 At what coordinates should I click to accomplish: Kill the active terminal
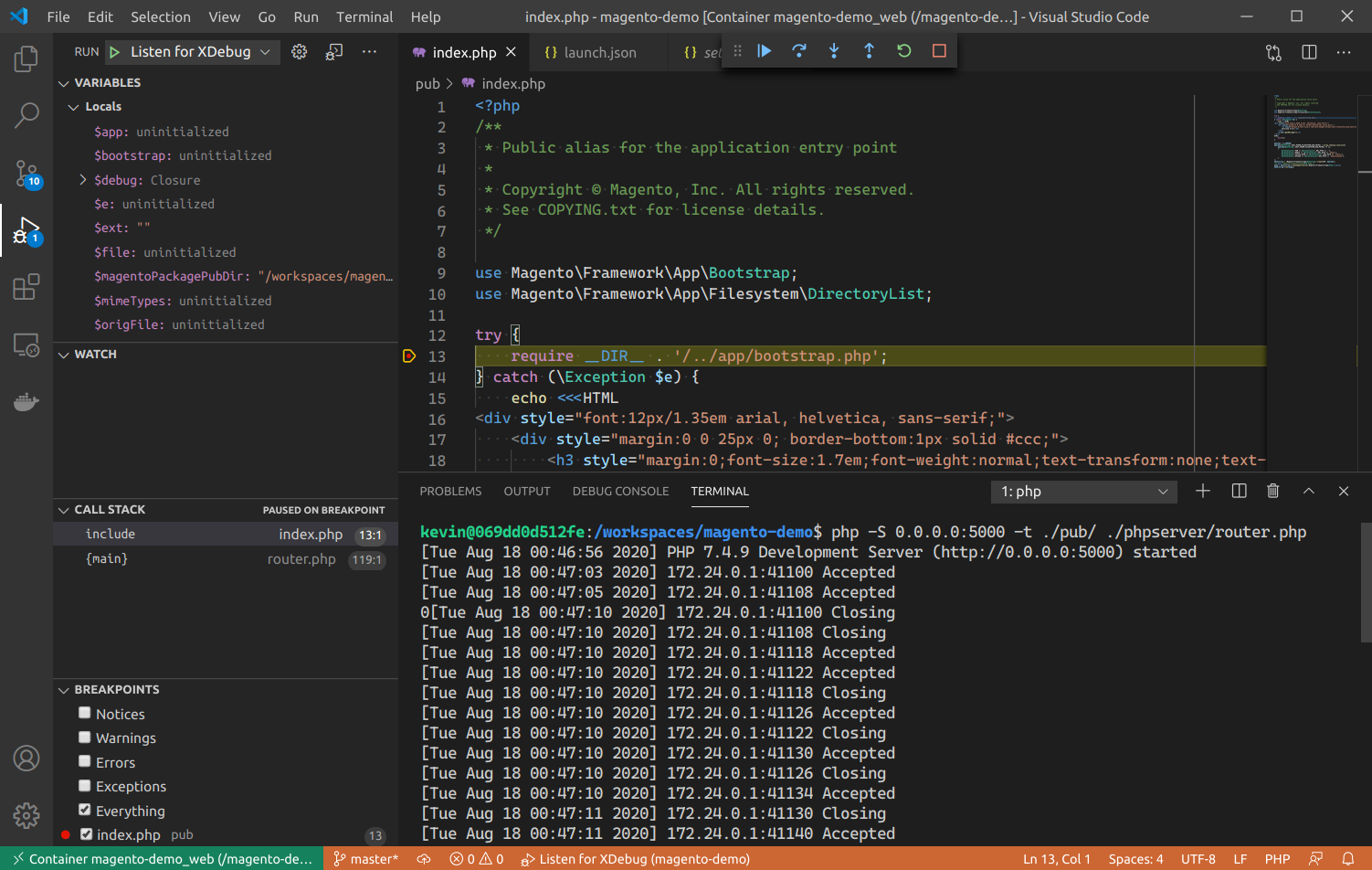(x=1273, y=491)
